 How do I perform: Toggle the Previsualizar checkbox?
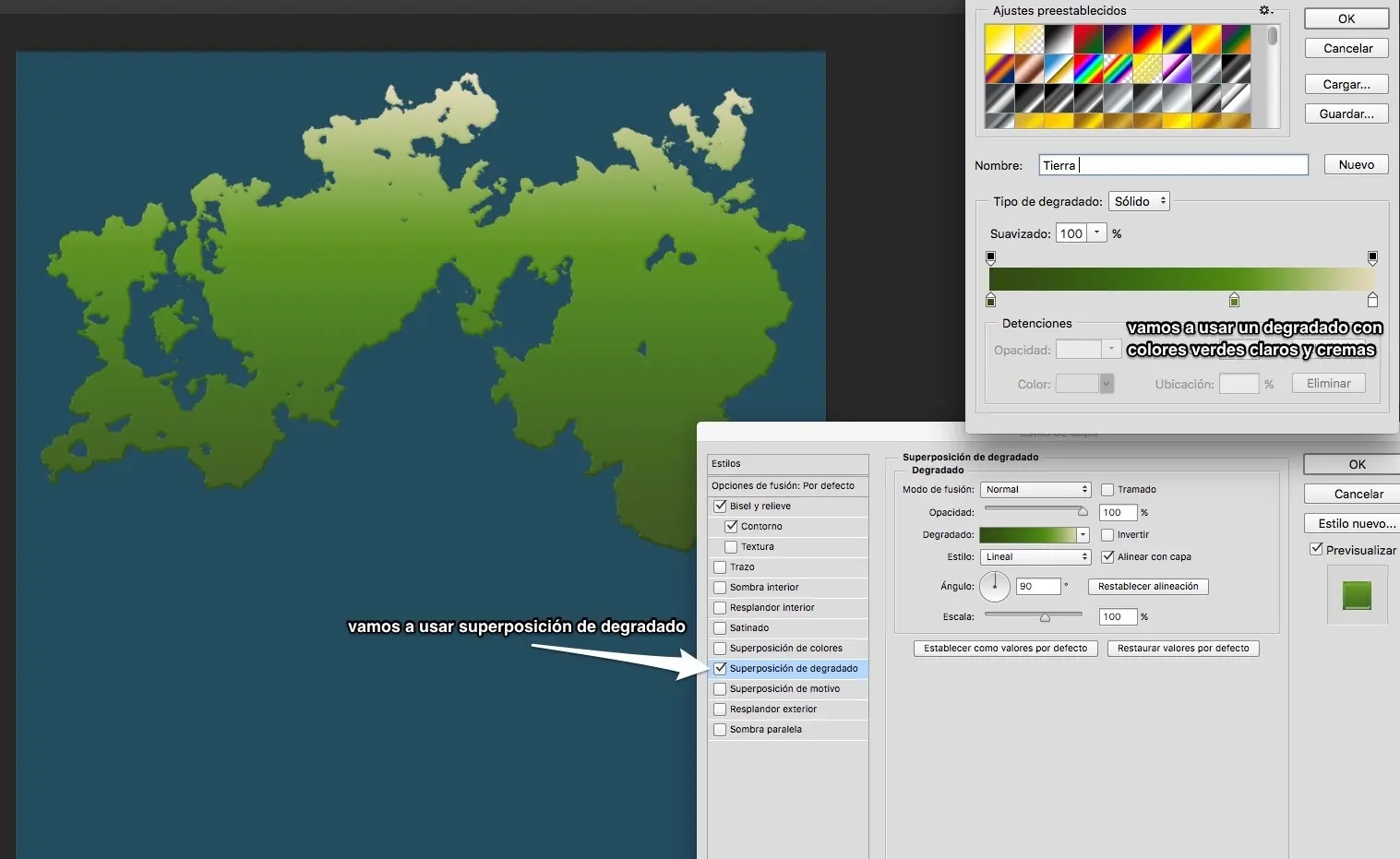tap(1317, 549)
